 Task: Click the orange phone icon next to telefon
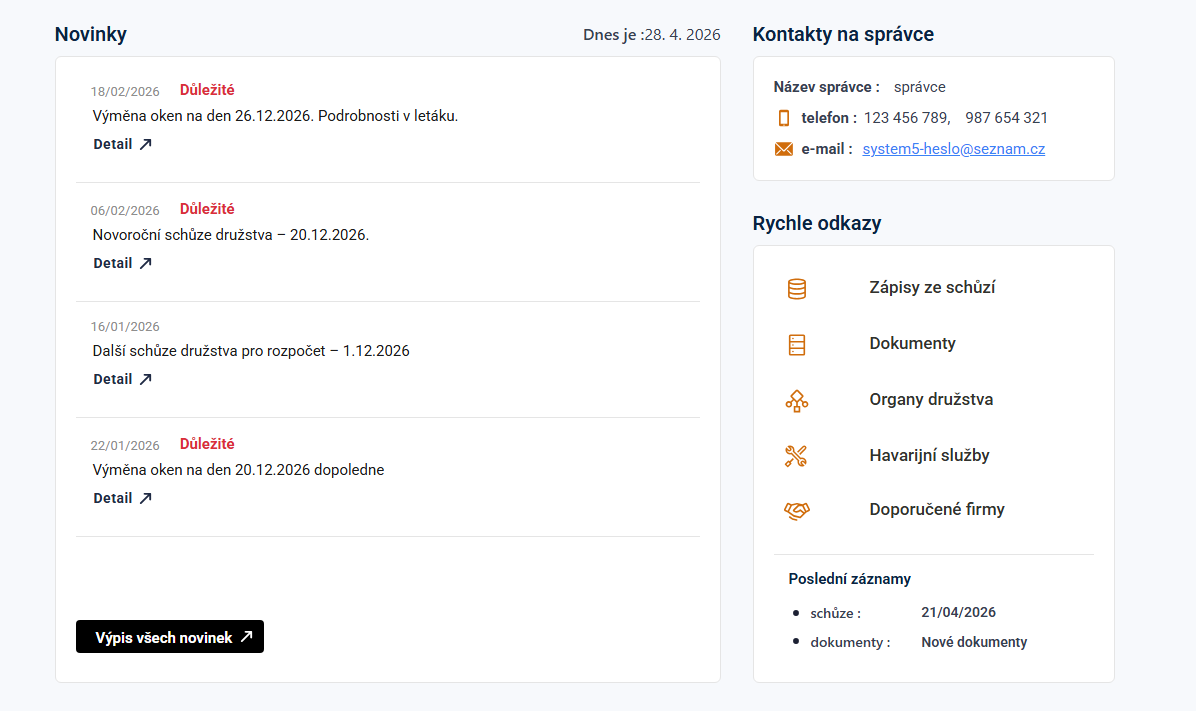[784, 118]
